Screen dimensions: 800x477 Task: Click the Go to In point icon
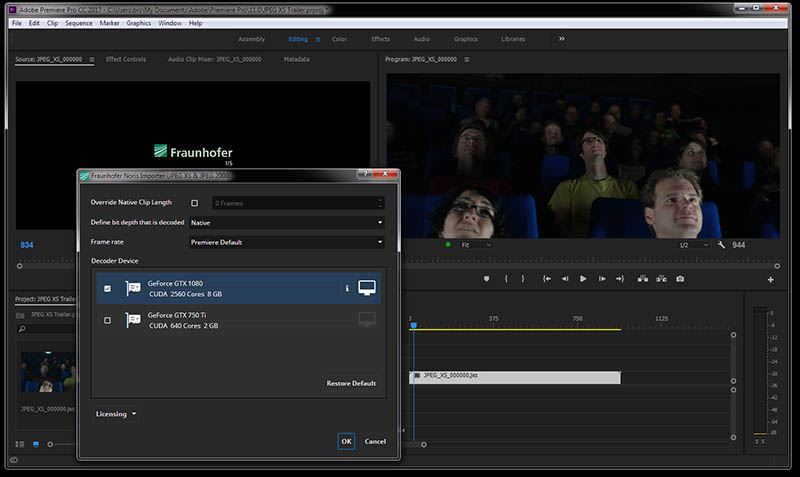[x=547, y=279]
